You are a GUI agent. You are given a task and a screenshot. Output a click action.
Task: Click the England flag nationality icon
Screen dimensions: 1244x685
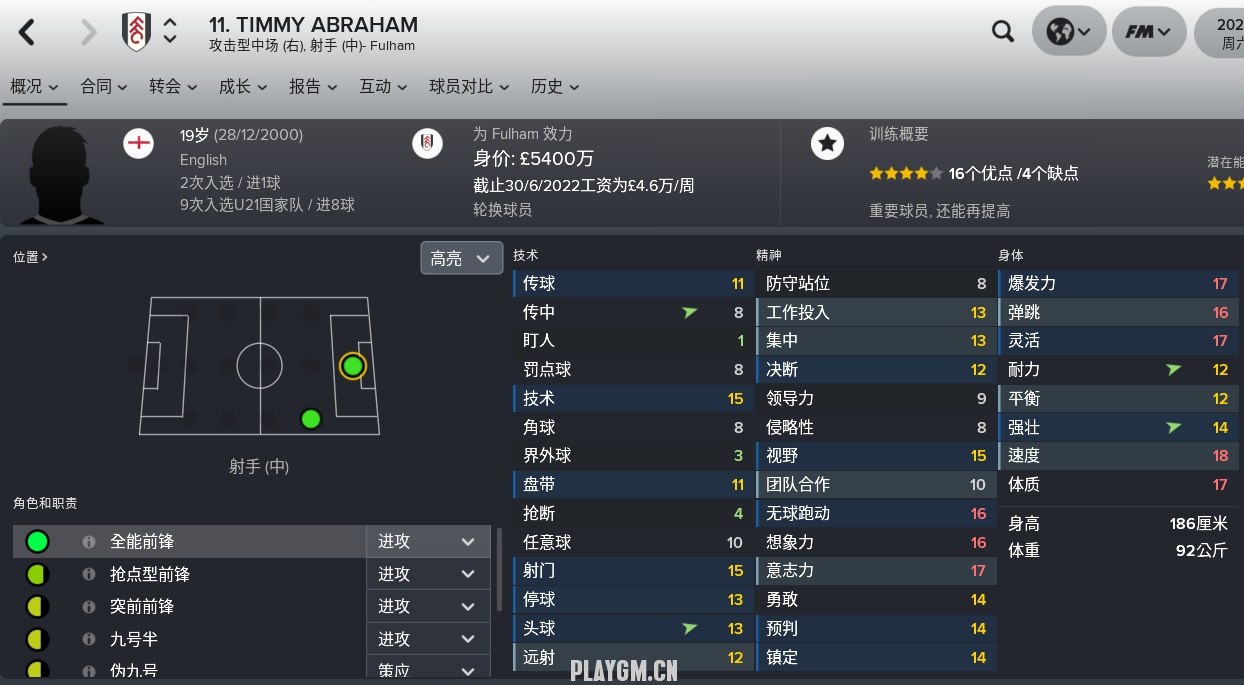pyautogui.click(x=139, y=144)
